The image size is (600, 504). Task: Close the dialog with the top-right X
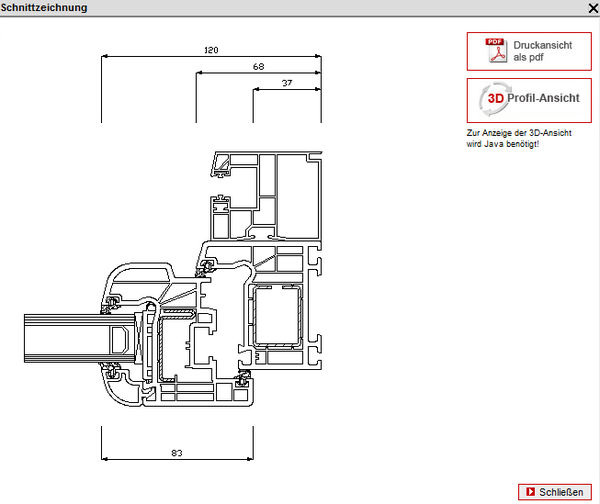[591, 7]
